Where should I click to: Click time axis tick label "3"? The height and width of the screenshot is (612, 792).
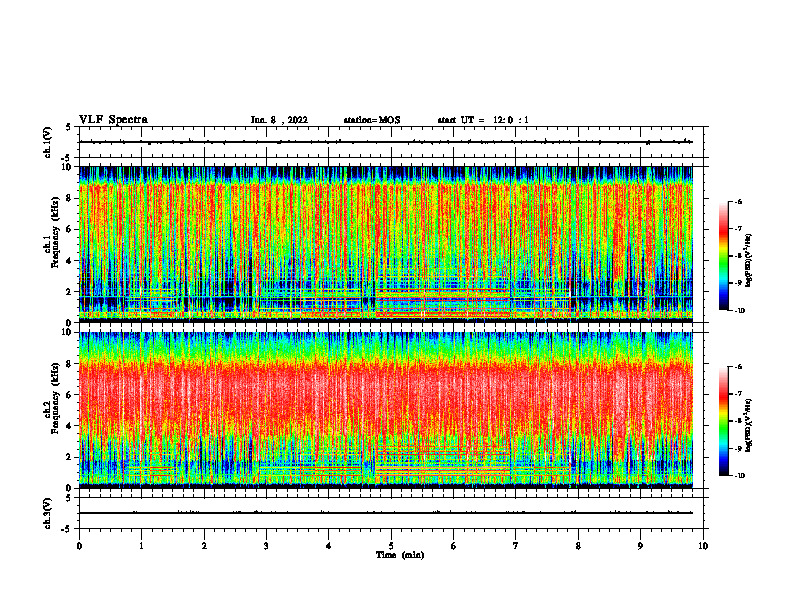(x=266, y=546)
